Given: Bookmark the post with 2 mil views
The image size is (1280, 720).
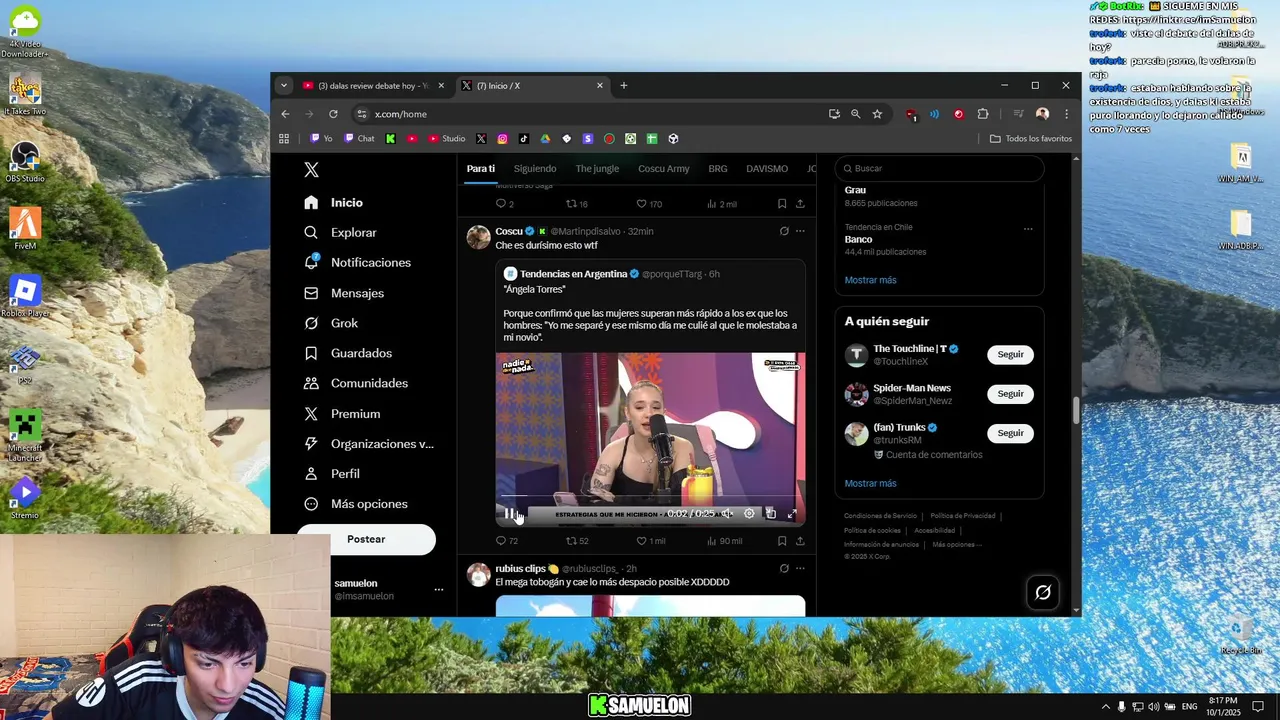Looking at the screenshot, I should tap(782, 204).
